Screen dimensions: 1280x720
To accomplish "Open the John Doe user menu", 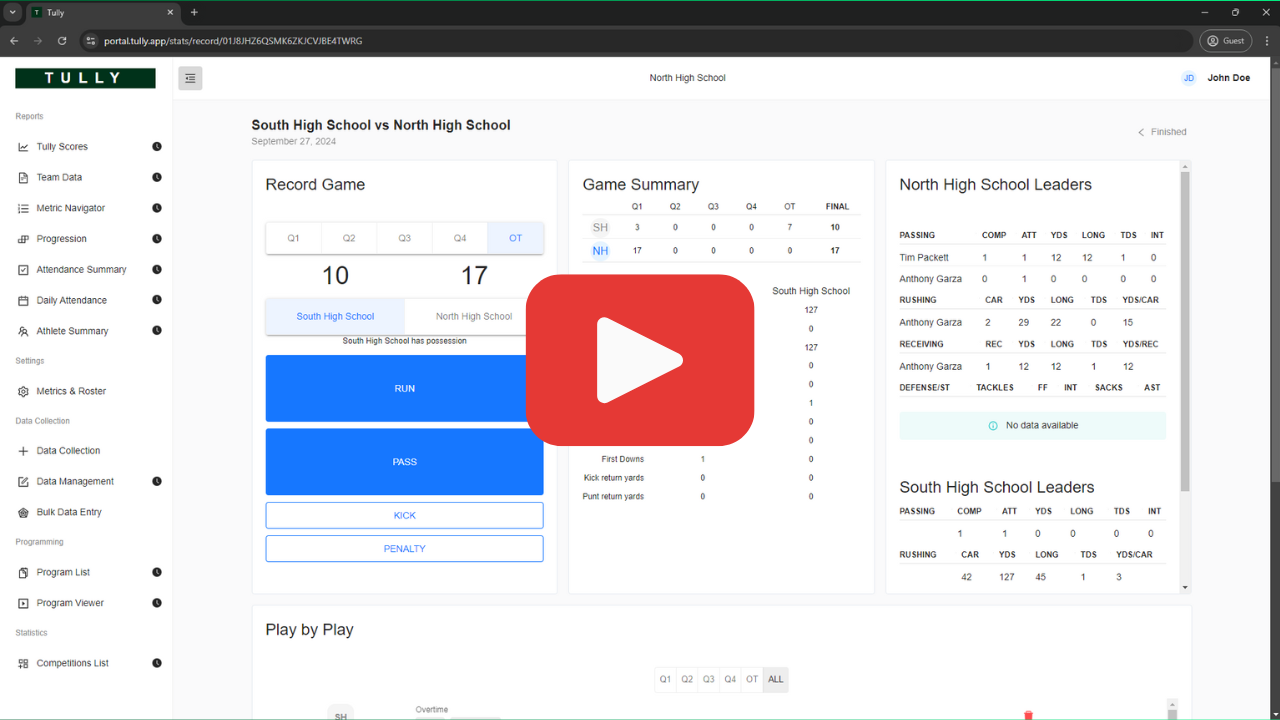I will (1228, 78).
